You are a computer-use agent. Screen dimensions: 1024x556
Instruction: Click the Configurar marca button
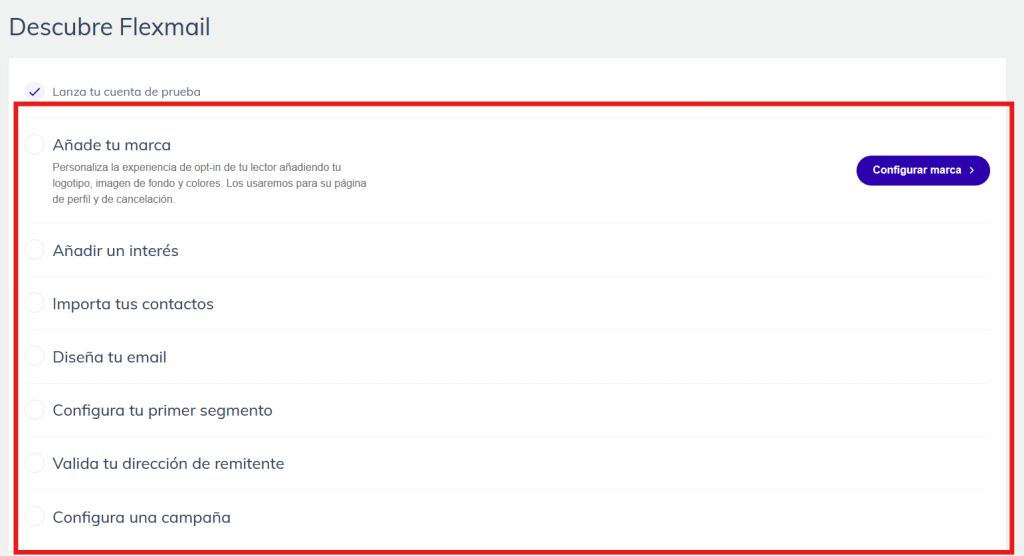[923, 171]
